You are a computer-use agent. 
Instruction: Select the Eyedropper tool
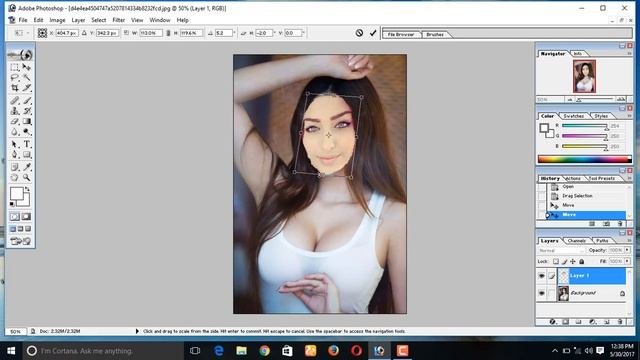point(27,167)
